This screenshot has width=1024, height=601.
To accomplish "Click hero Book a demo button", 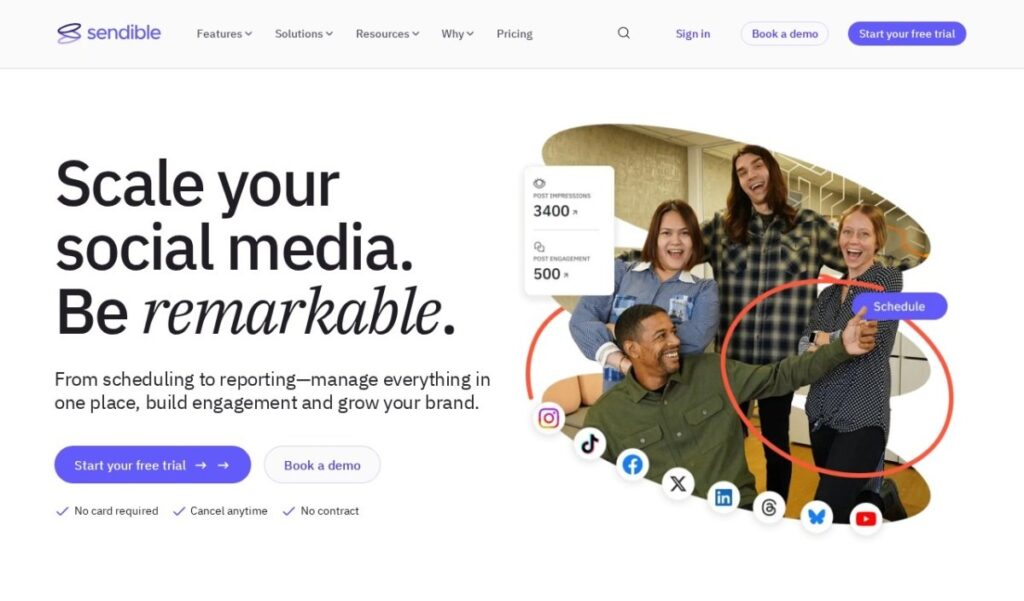I will (x=322, y=465).
